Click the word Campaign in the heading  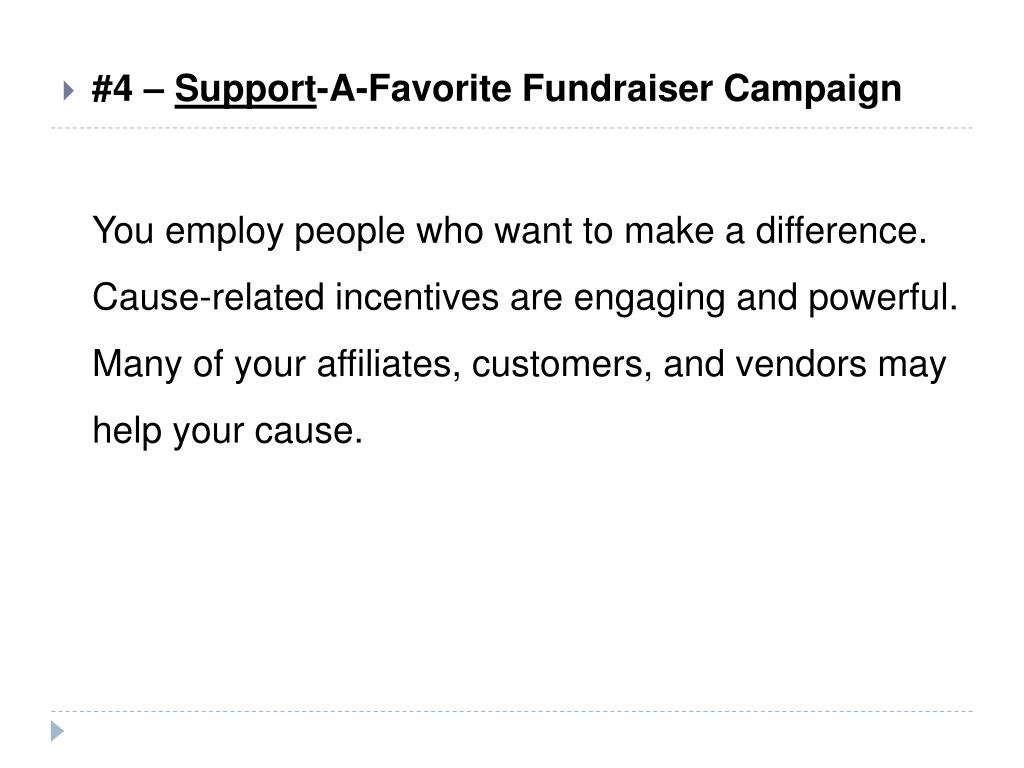click(x=812, y=89)
